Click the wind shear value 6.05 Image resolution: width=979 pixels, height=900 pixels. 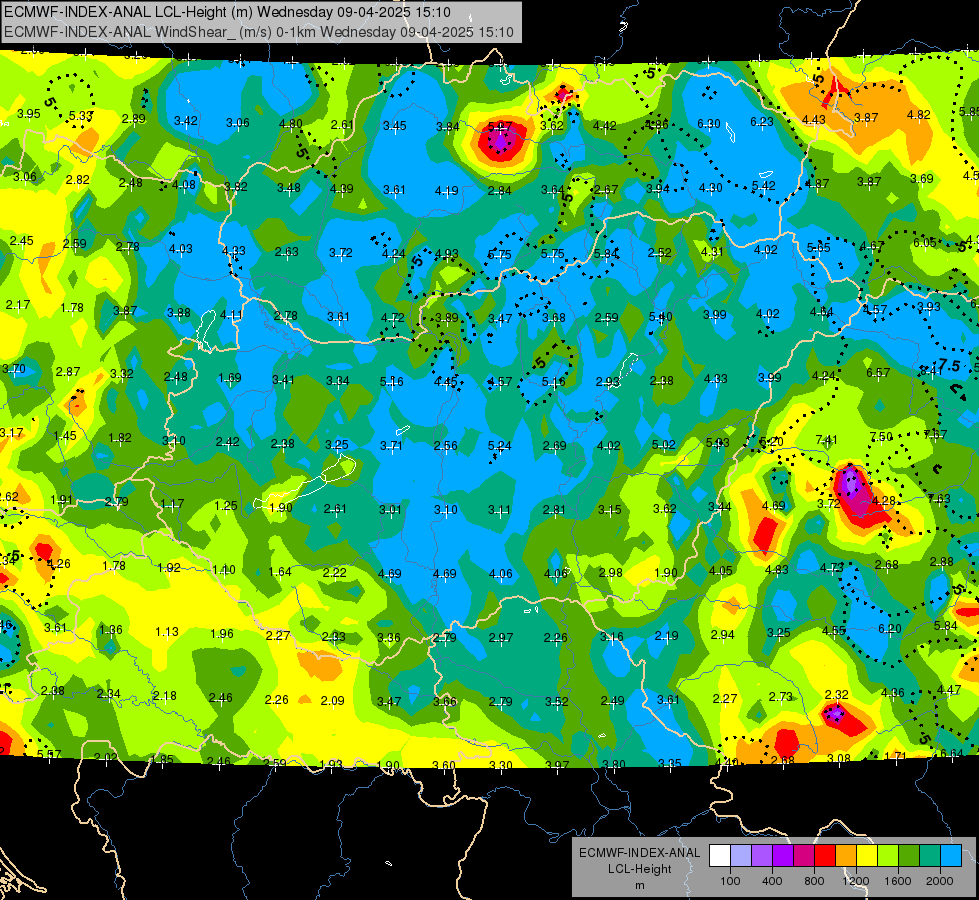pyautogui.click(x=925, y=242)
